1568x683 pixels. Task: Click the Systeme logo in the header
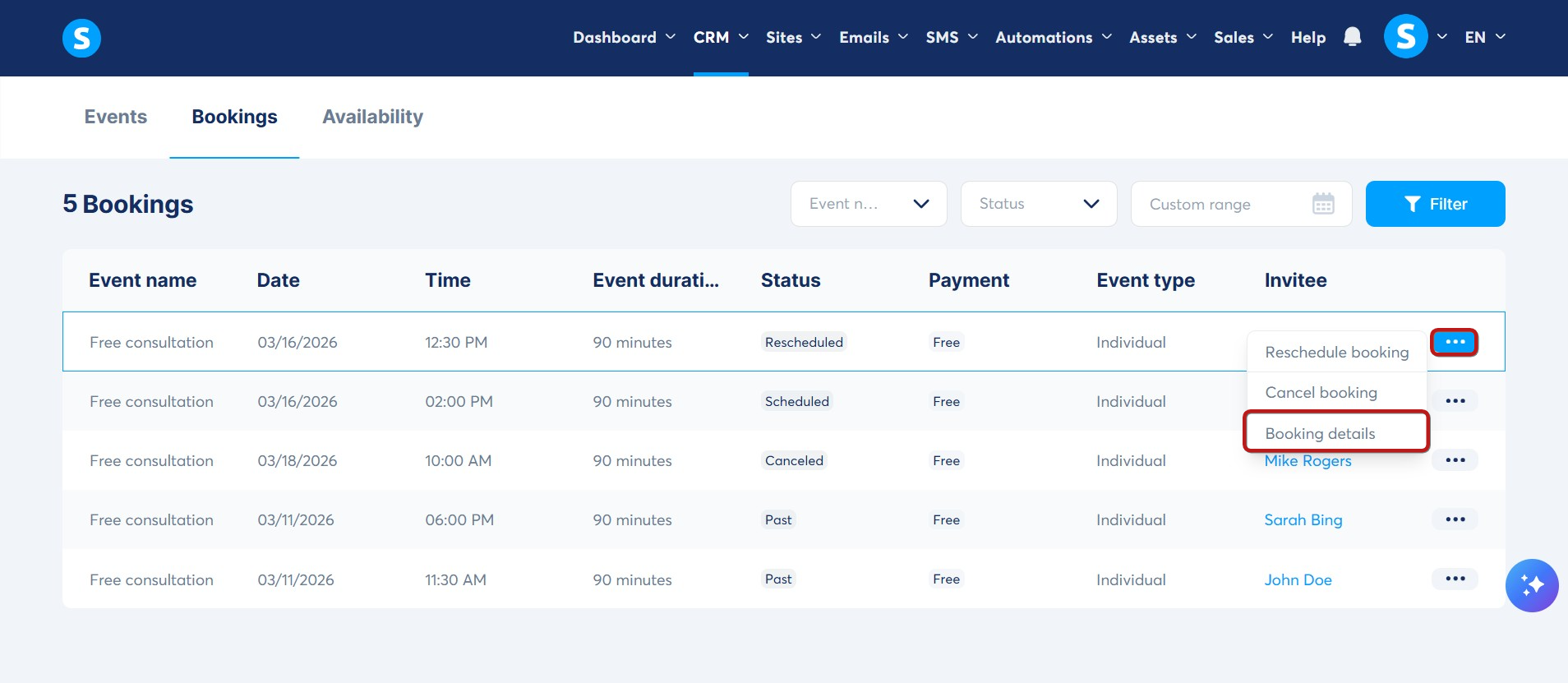tap(81, 38)
